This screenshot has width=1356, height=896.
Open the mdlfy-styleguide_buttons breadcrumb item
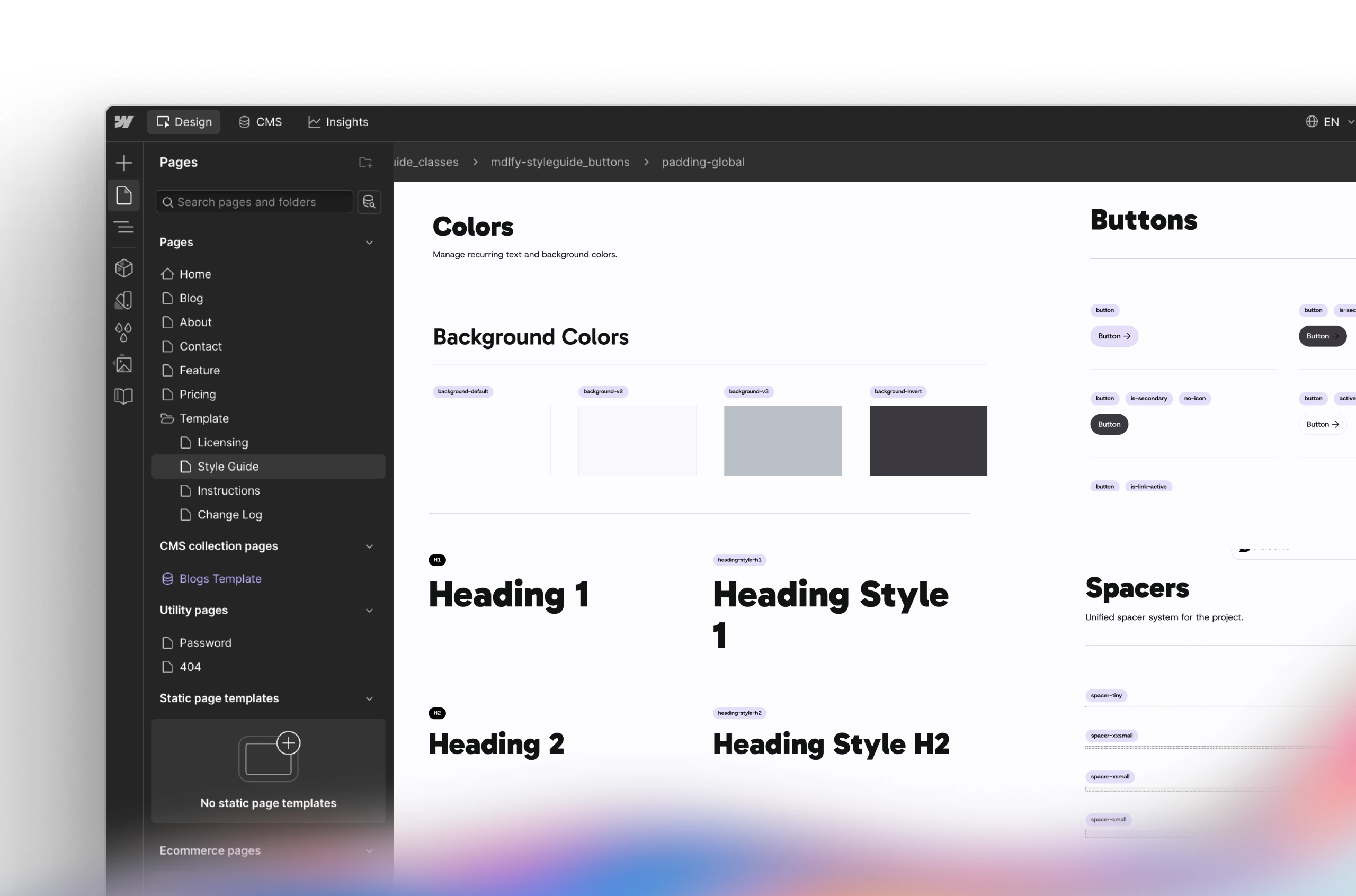[559, 162]
